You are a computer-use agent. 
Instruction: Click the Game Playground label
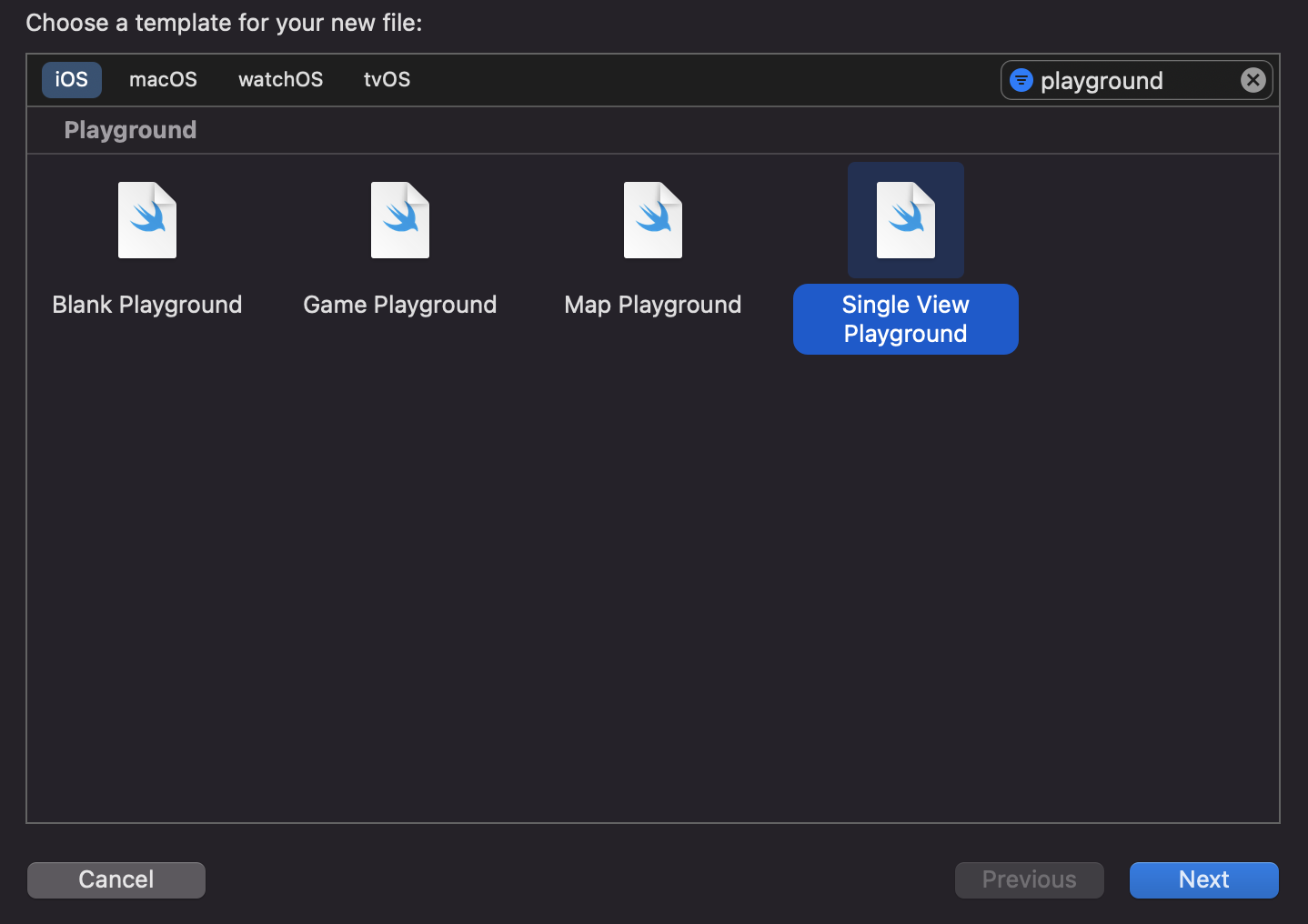400,305
